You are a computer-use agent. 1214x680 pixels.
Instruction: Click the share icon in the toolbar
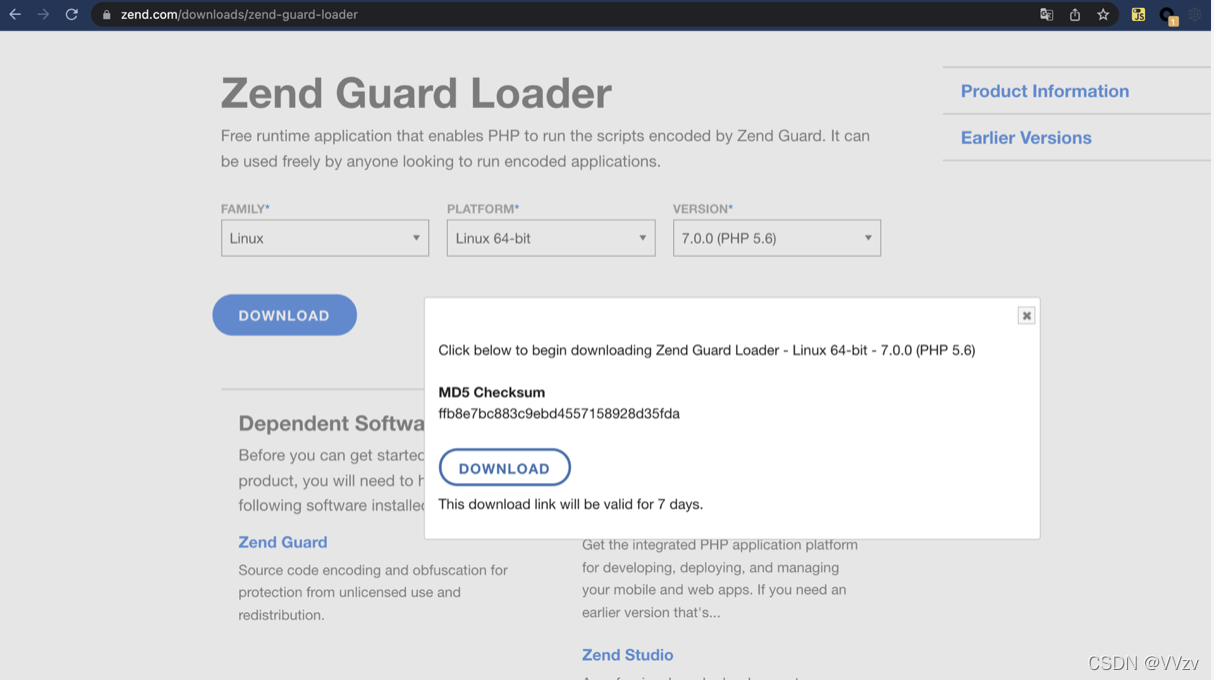point(1074,15)
